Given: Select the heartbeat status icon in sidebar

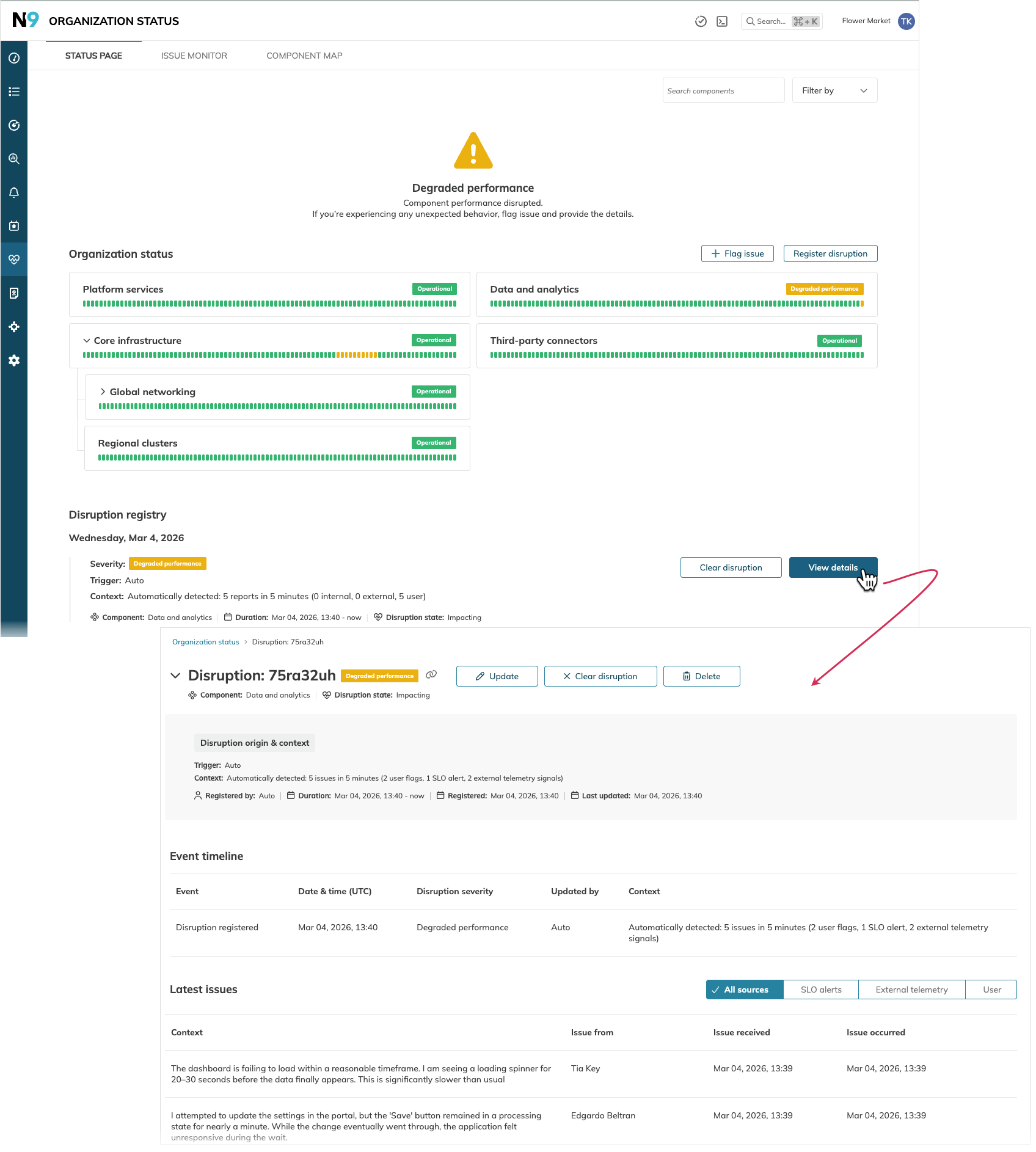Looking at the screenshot, I should [x=14, y=260].
